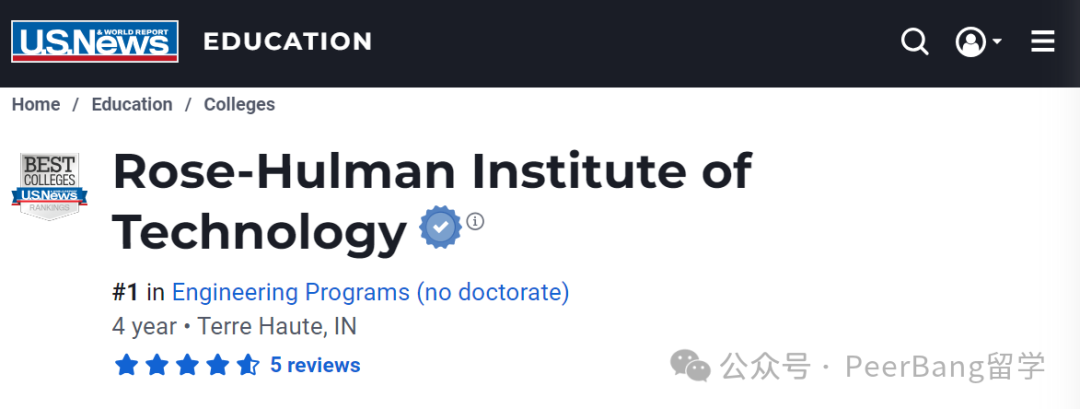The width and height of the screenshot is (1080, 409).
Task: Click the U.S. News logo
Action: 95,41
